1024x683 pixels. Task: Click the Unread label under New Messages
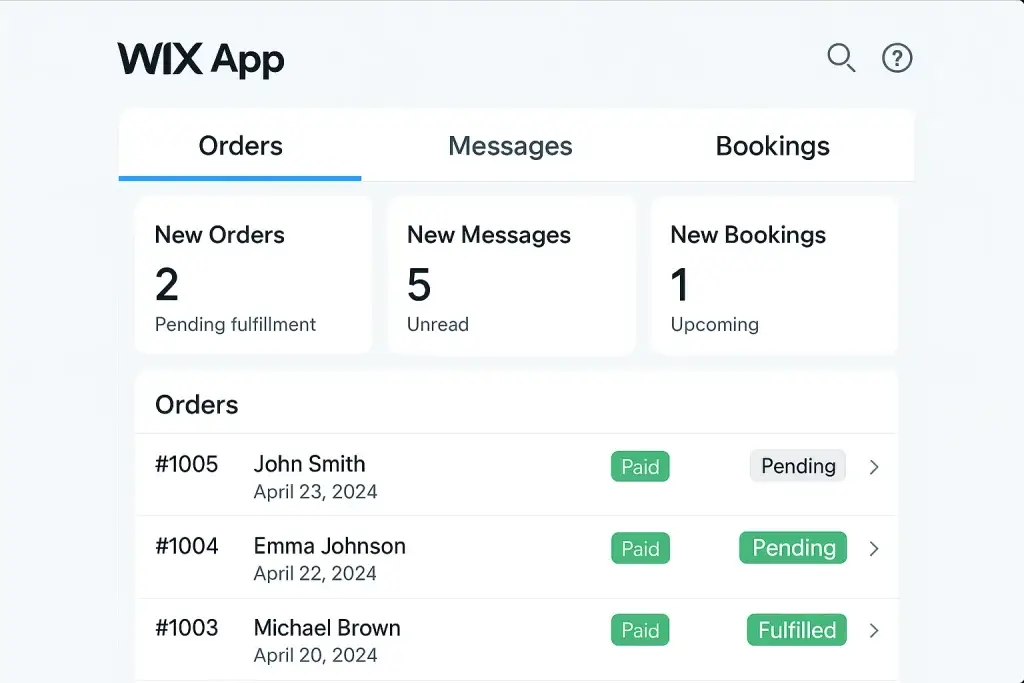click(x=438, y=325)
